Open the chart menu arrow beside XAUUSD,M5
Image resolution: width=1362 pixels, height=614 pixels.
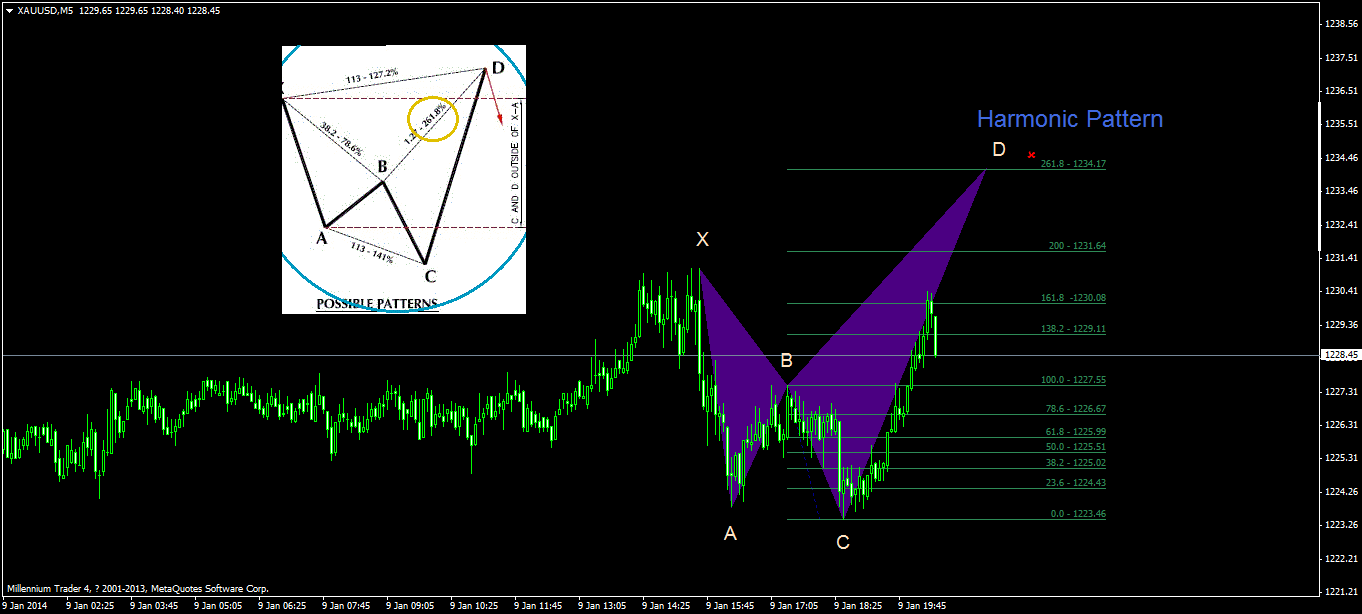point(9,10)
